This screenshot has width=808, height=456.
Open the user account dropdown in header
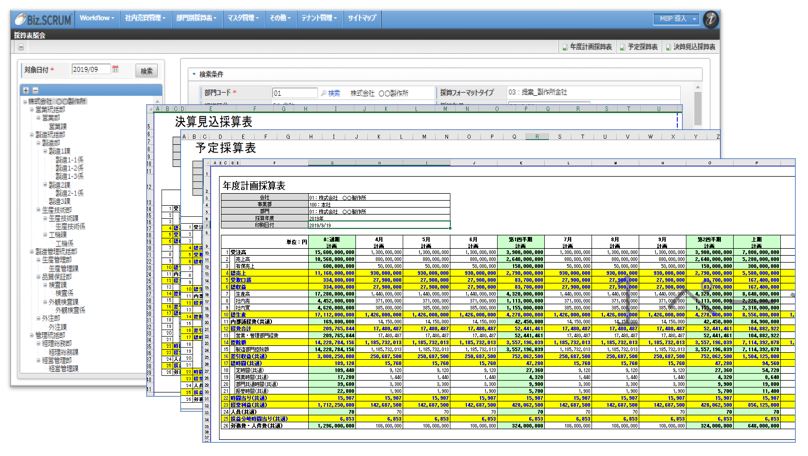click(676, 19)
